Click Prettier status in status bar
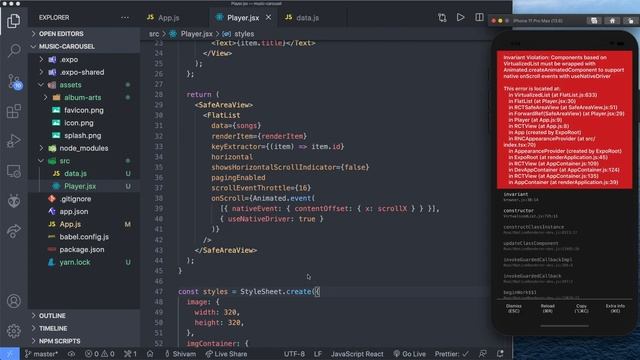640x360 pixels. [x=451, y=354]
